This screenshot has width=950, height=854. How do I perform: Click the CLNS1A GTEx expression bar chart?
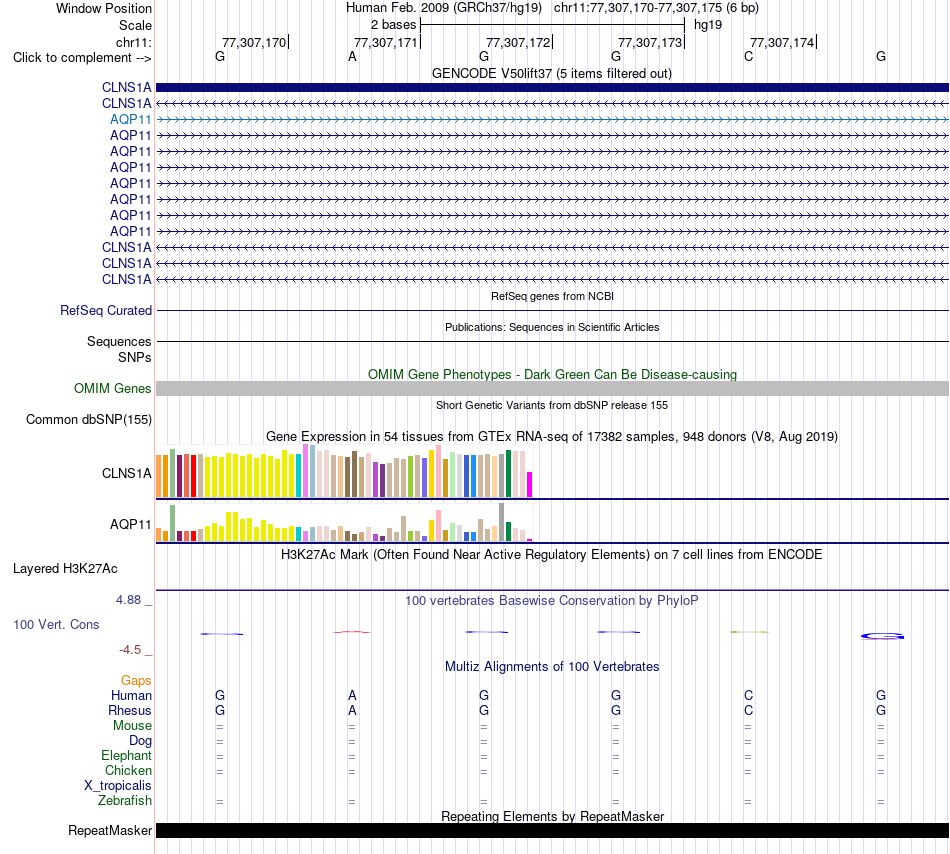click(344, 471)
